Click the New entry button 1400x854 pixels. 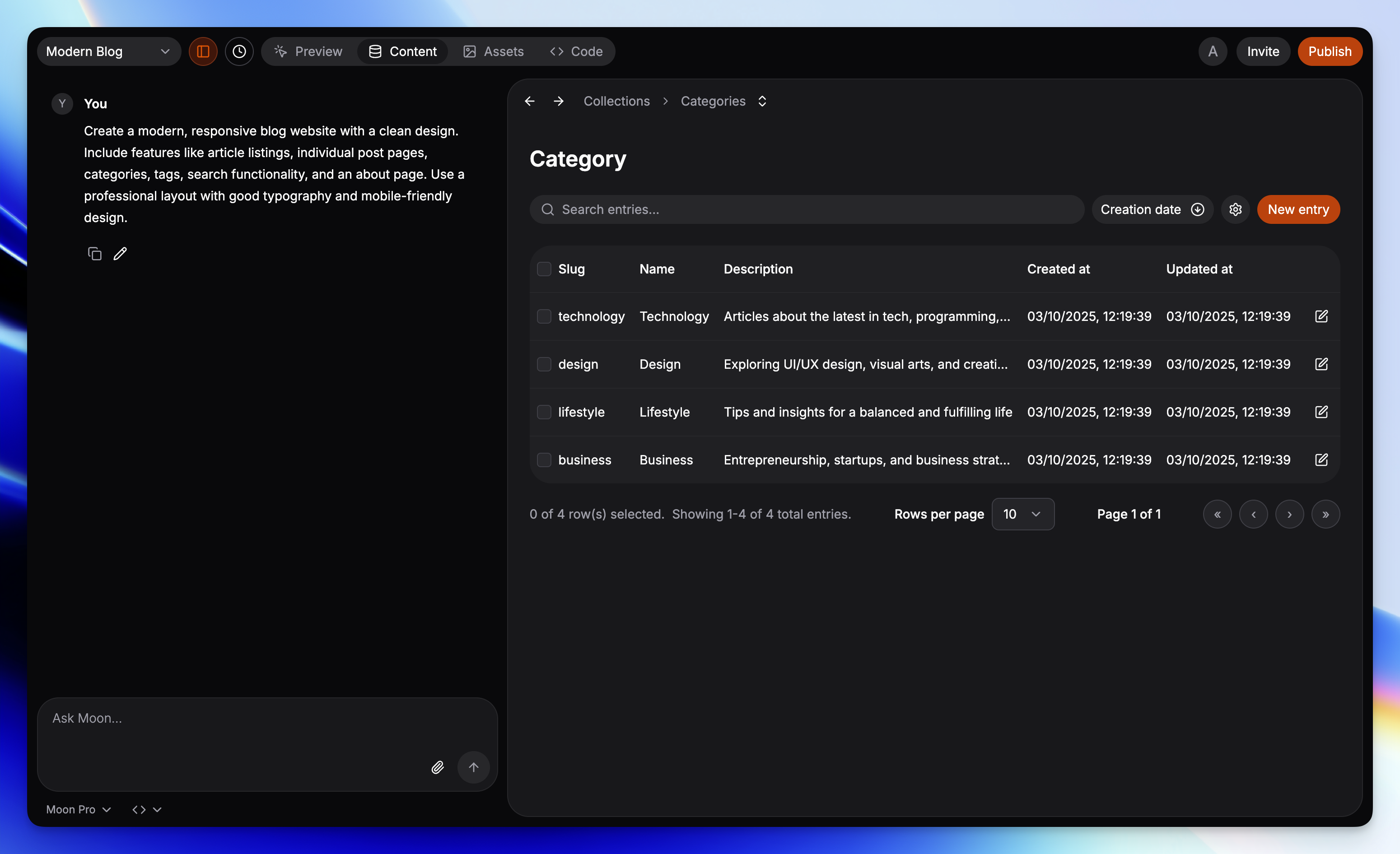click(1298, 209)
